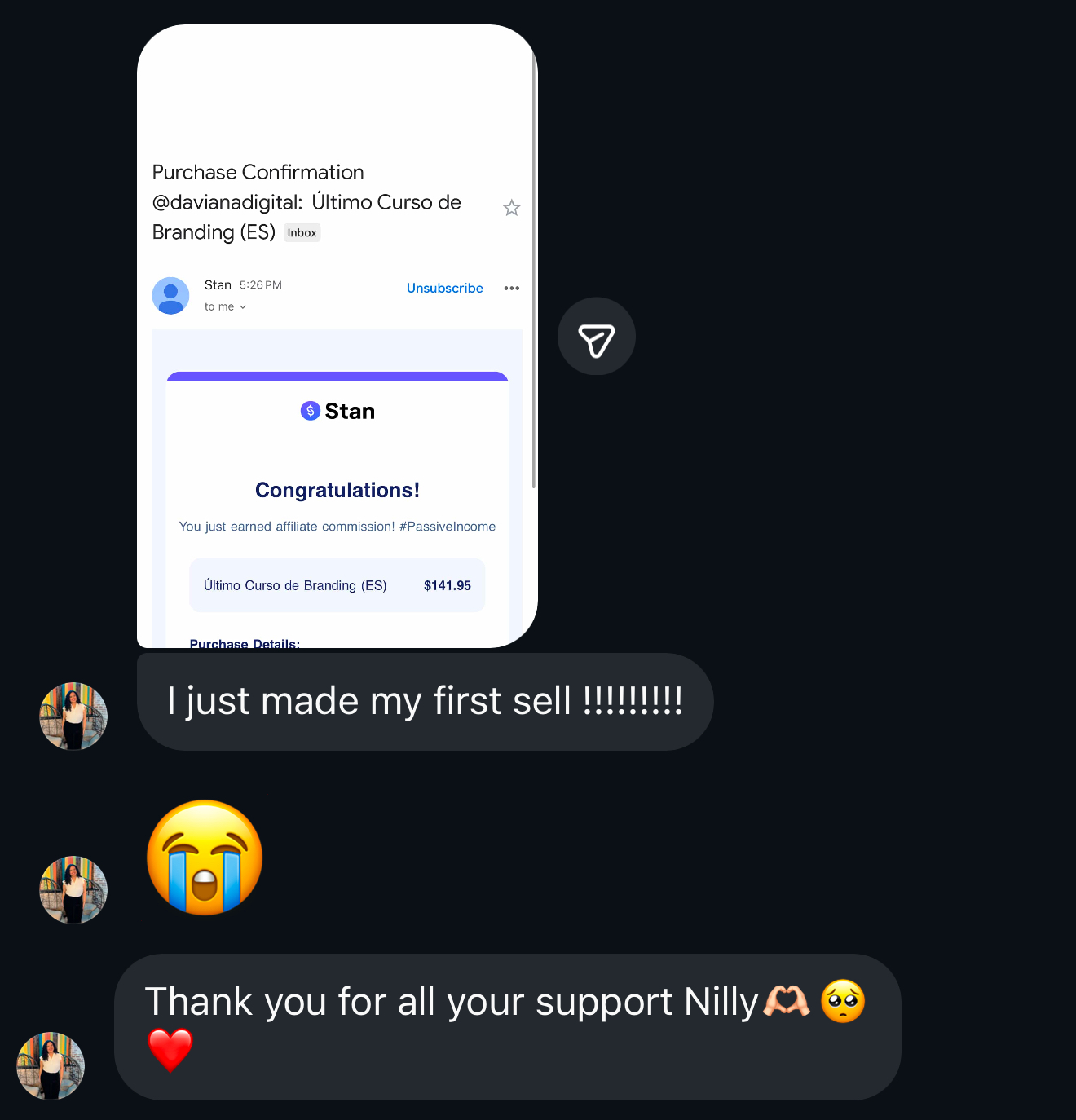Screen dimensions: 1076x1120
Task: Click the Stan dollar-sign logo
Action: click(310, 411)
